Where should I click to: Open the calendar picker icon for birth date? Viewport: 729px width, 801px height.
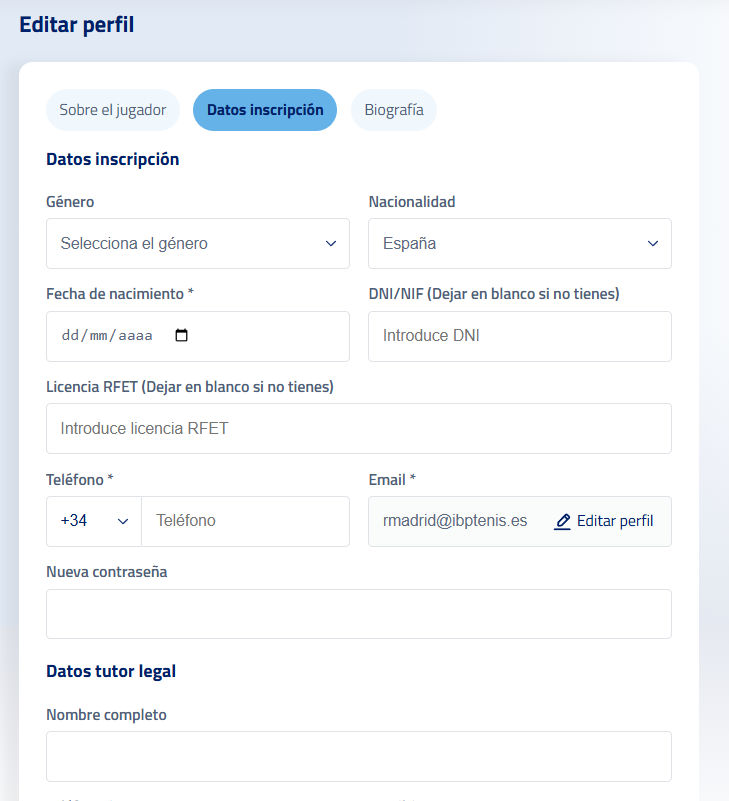181,336
